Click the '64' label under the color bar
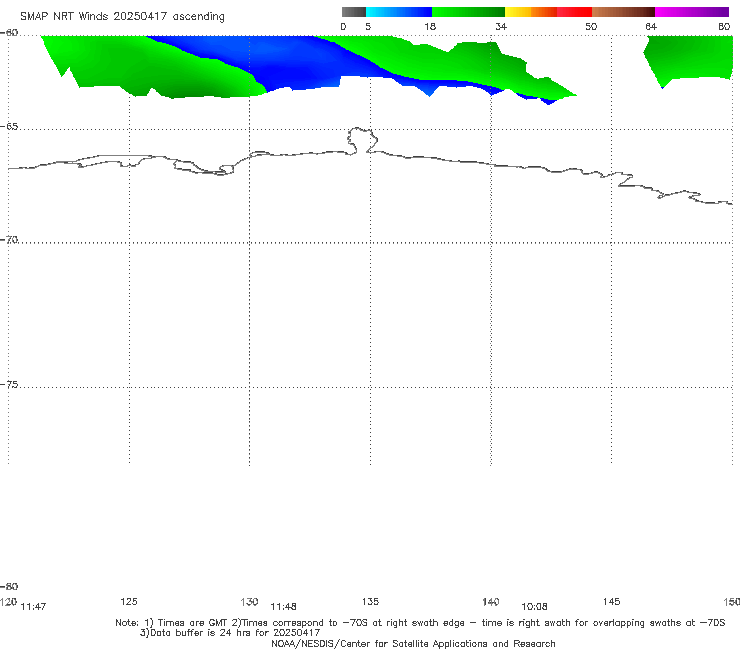The image size is (740, 650). [651, 27]
